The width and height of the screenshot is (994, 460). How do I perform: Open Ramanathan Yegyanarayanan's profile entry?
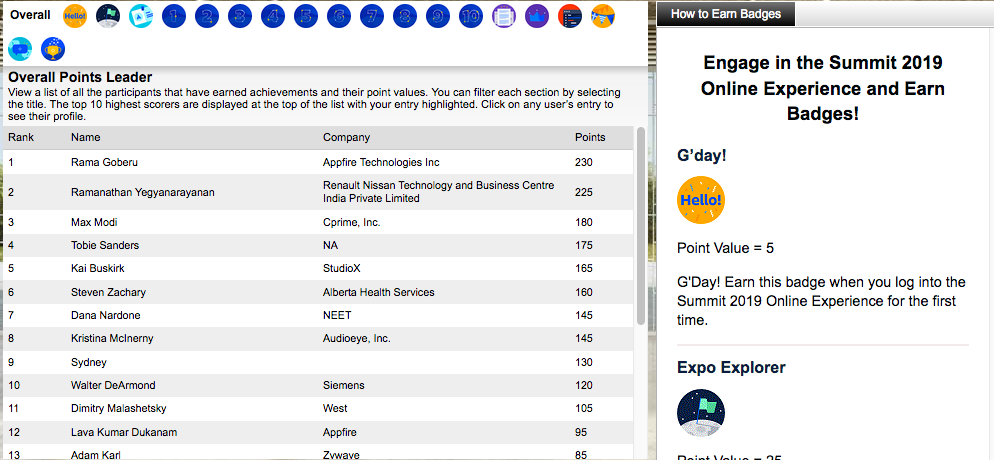[x=318, y=192]
